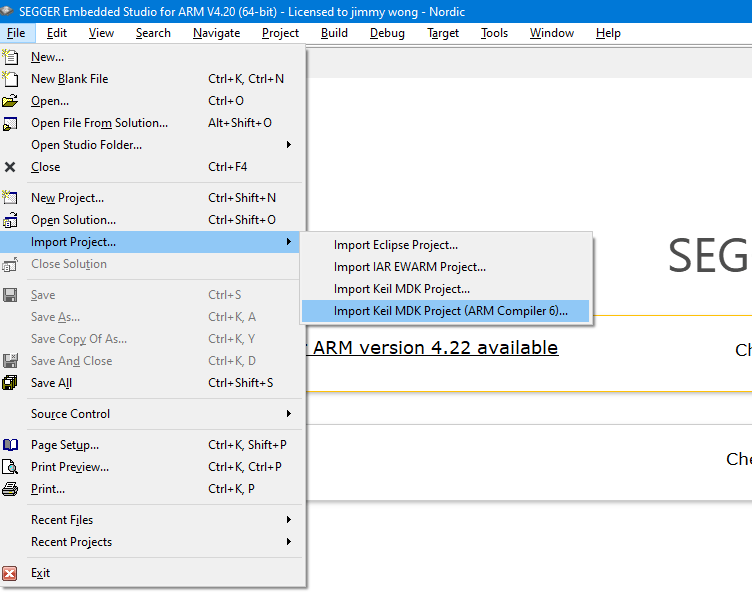
Task: Click the Save All icon
Action: click(11, 383)
